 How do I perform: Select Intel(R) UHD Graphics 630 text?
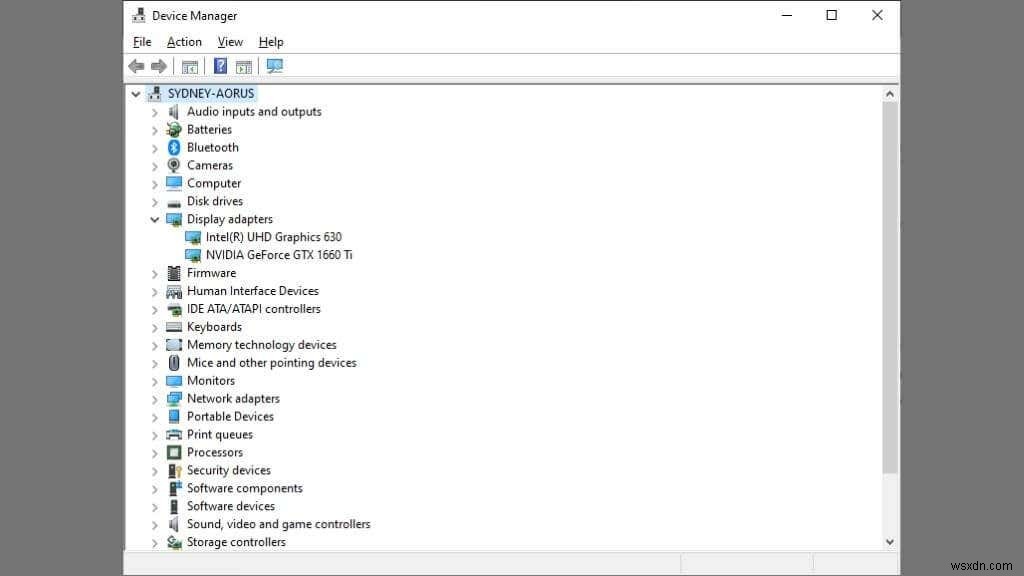pyautogui.click(x=274, y=237)
